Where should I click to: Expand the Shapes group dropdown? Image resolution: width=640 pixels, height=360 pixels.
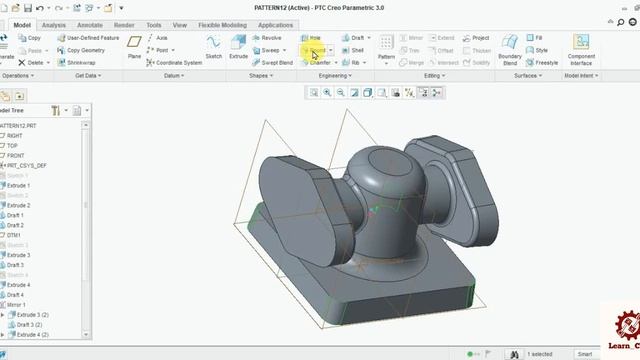point(261,76)
